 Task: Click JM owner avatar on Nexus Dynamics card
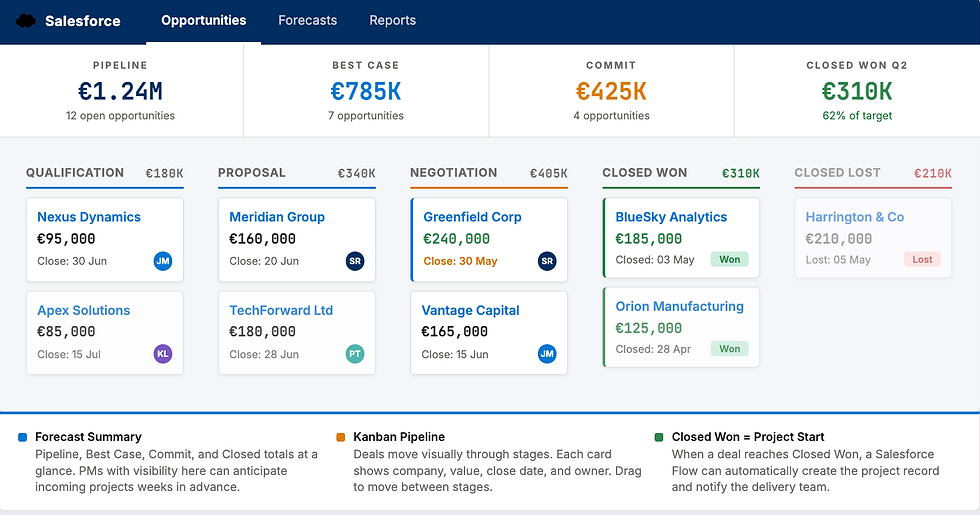tap(163, 261)
